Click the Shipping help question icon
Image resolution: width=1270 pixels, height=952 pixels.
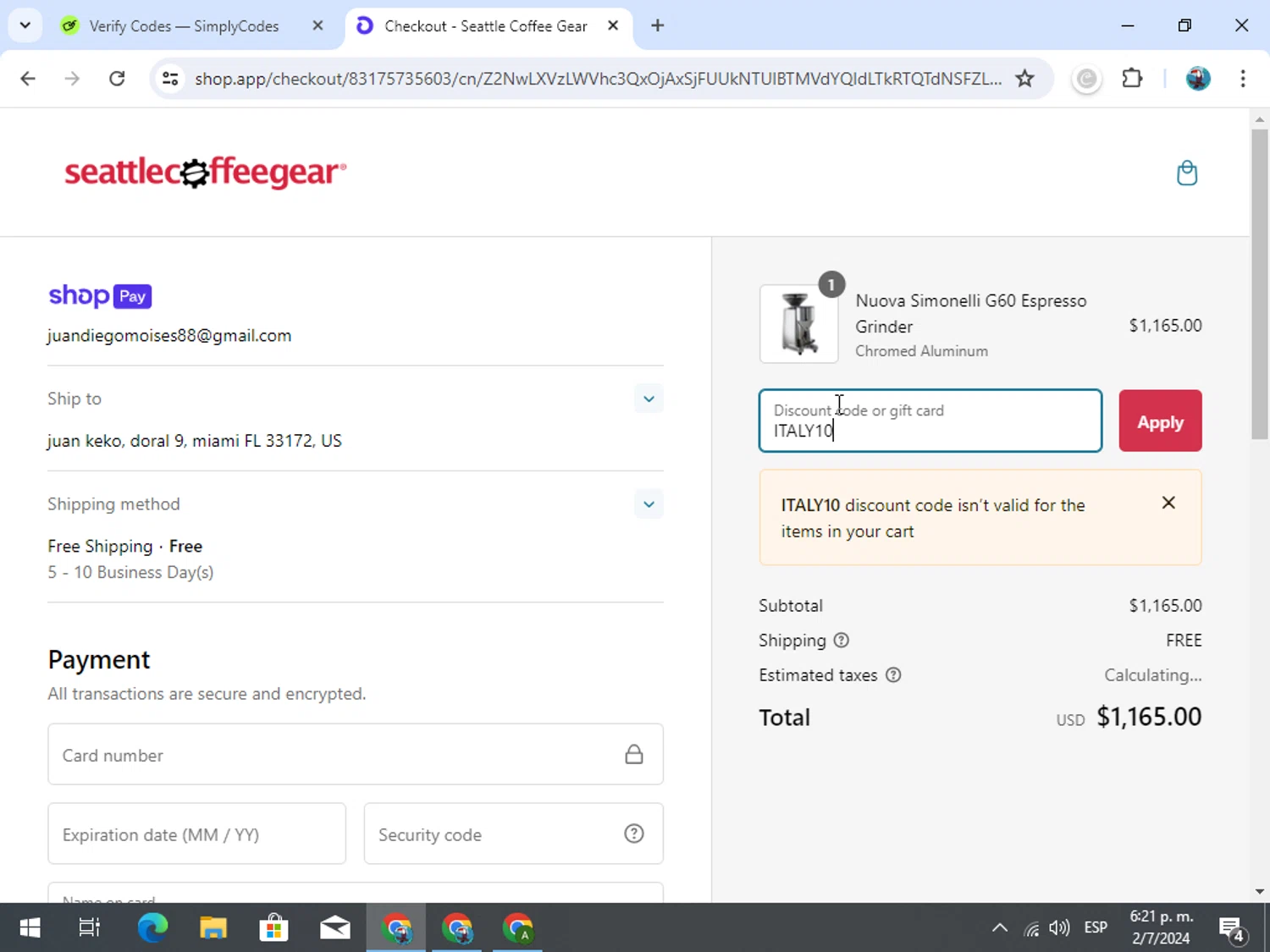(x=841, y=641)
